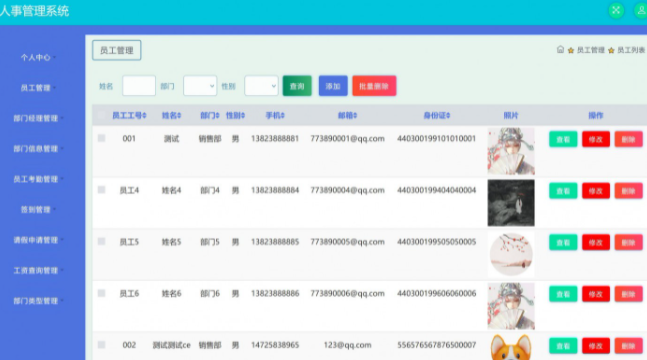Click ID number 440300199505050005
The height and width of the screenshot is (360, 647).
(x=437, y=242)
